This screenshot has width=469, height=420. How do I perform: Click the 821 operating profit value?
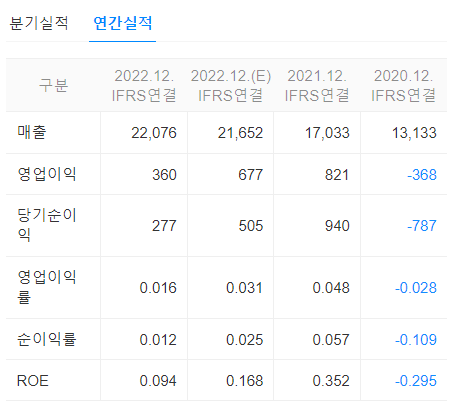pyautogui.click(x=337, y=175)
